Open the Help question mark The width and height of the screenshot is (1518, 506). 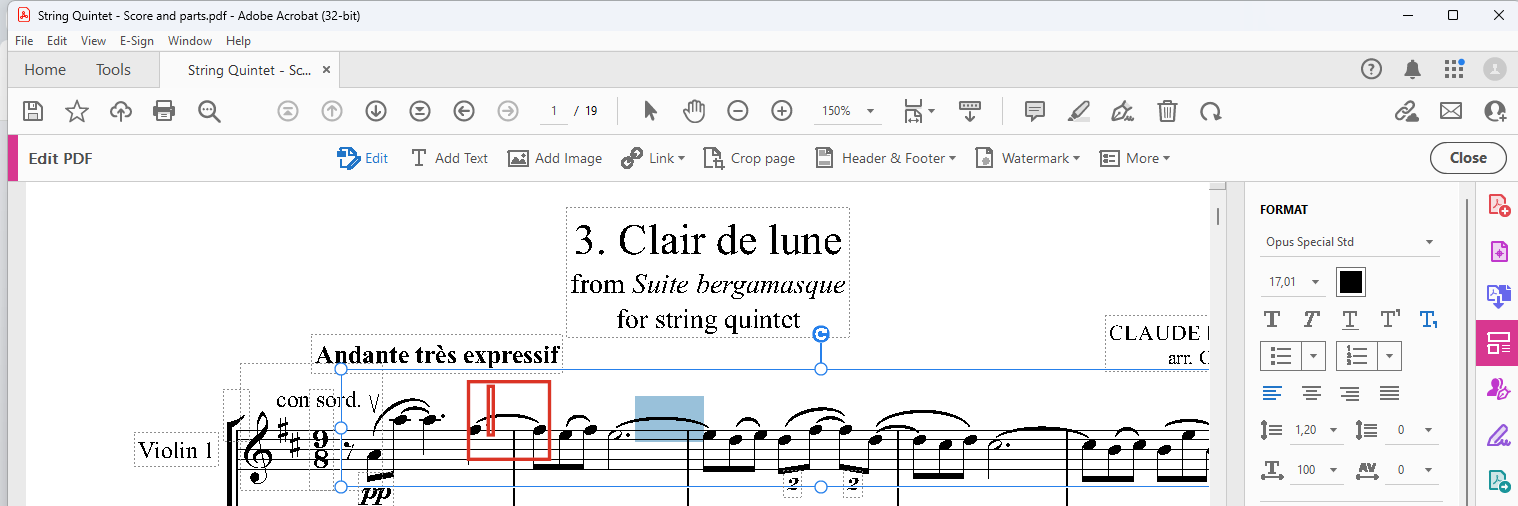click(1371, 69)
